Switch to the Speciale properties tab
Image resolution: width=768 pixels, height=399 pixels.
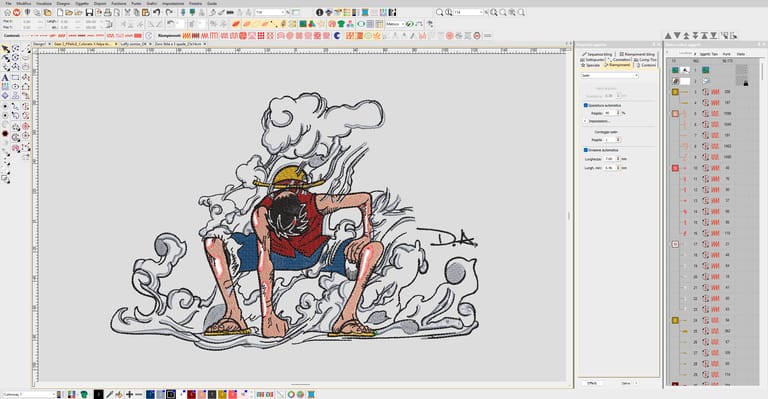point(591,65)
